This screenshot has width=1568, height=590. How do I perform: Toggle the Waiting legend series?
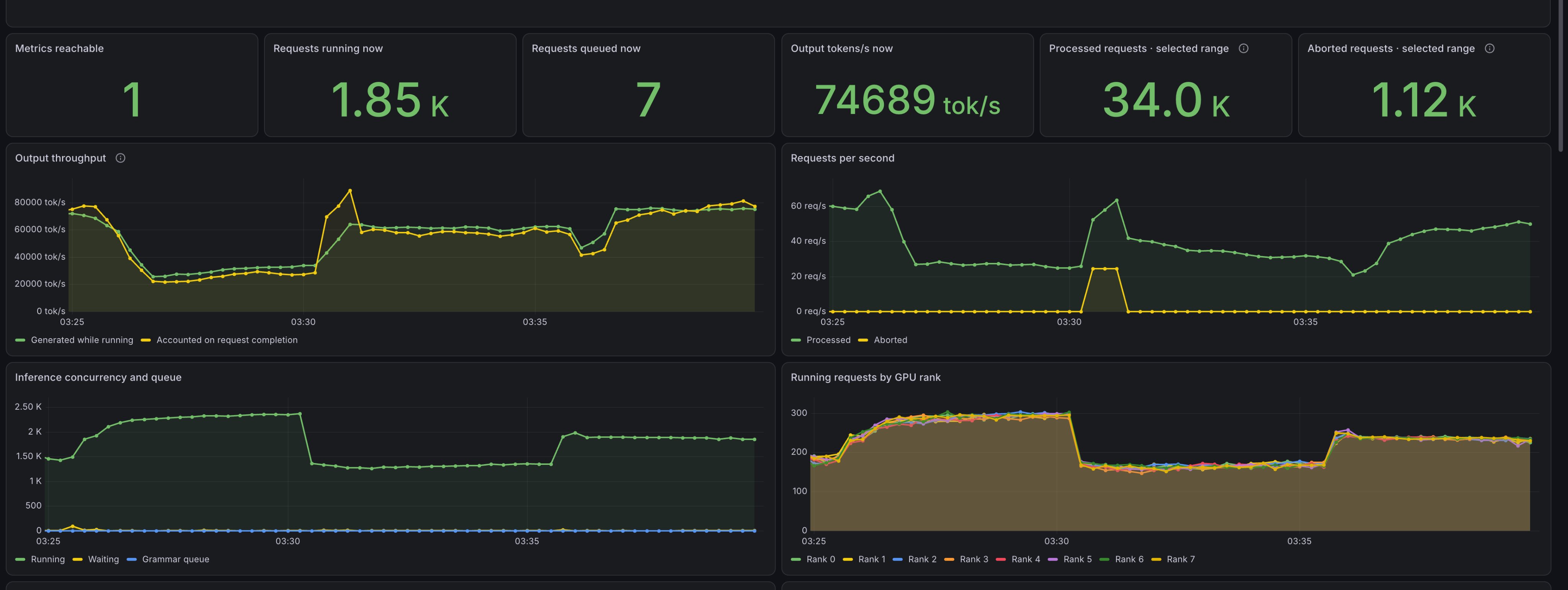click(103, 559)
